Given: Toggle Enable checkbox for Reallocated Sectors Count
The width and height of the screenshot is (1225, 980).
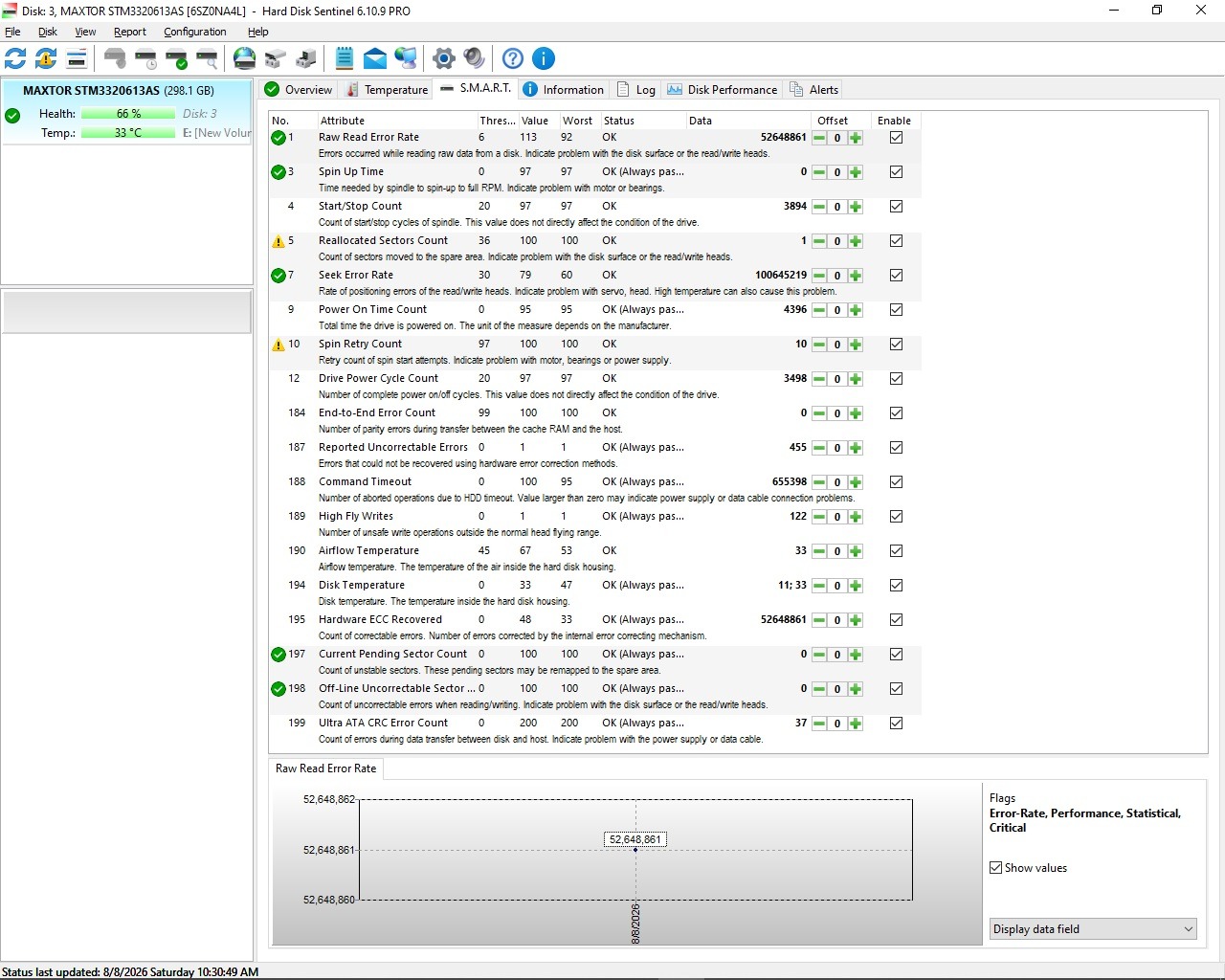Looking at the screenshot, I should [x=896, y=241].
